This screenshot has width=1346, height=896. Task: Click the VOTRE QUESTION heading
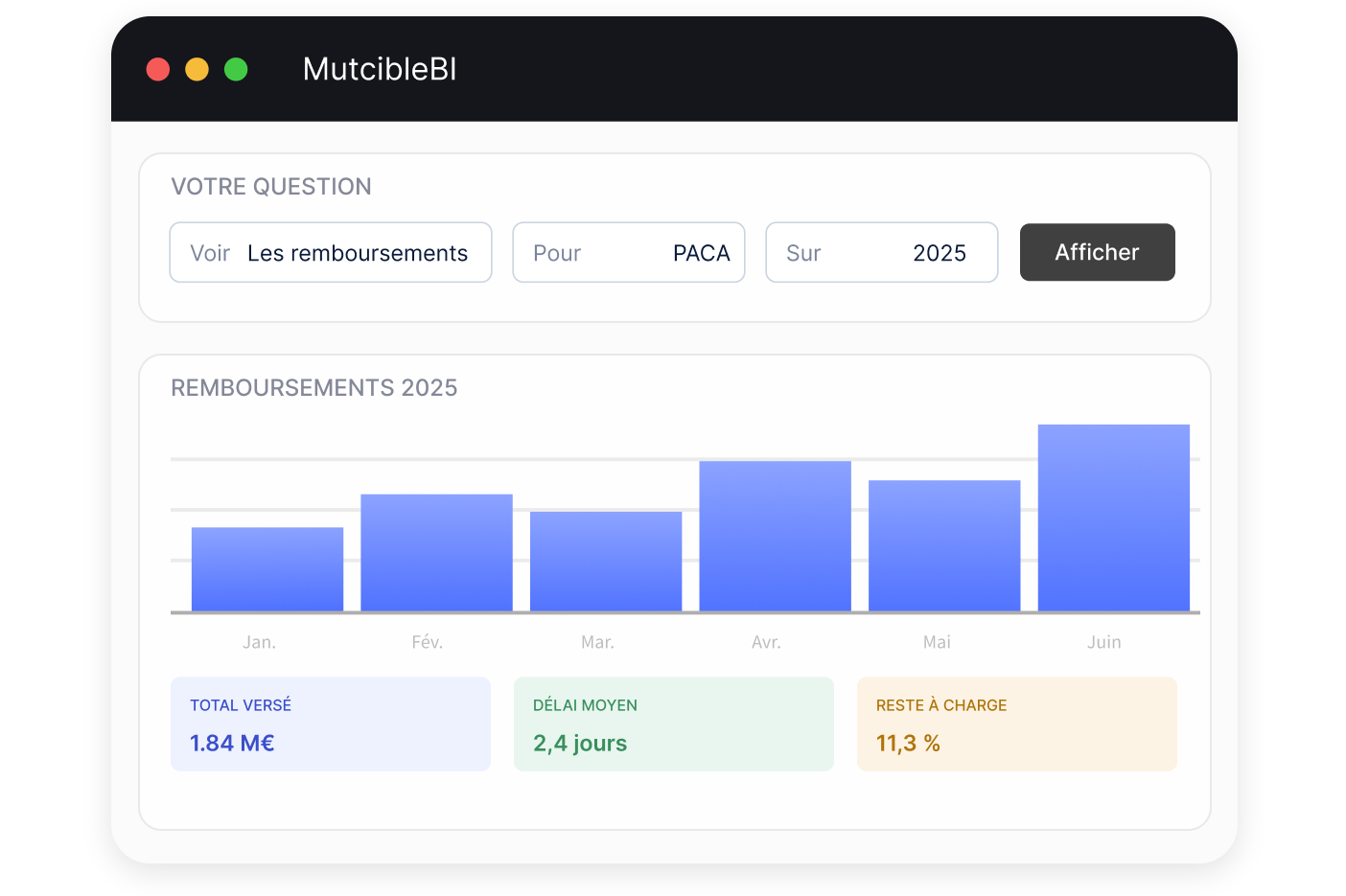271,187
